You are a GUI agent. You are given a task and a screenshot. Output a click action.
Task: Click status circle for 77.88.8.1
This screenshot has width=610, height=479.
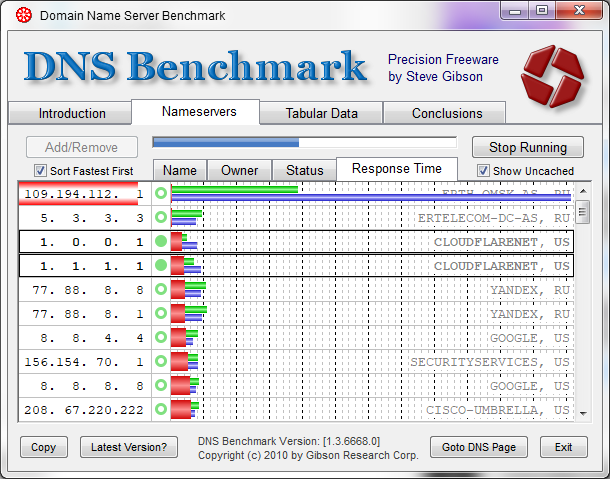tap(161, 313)
